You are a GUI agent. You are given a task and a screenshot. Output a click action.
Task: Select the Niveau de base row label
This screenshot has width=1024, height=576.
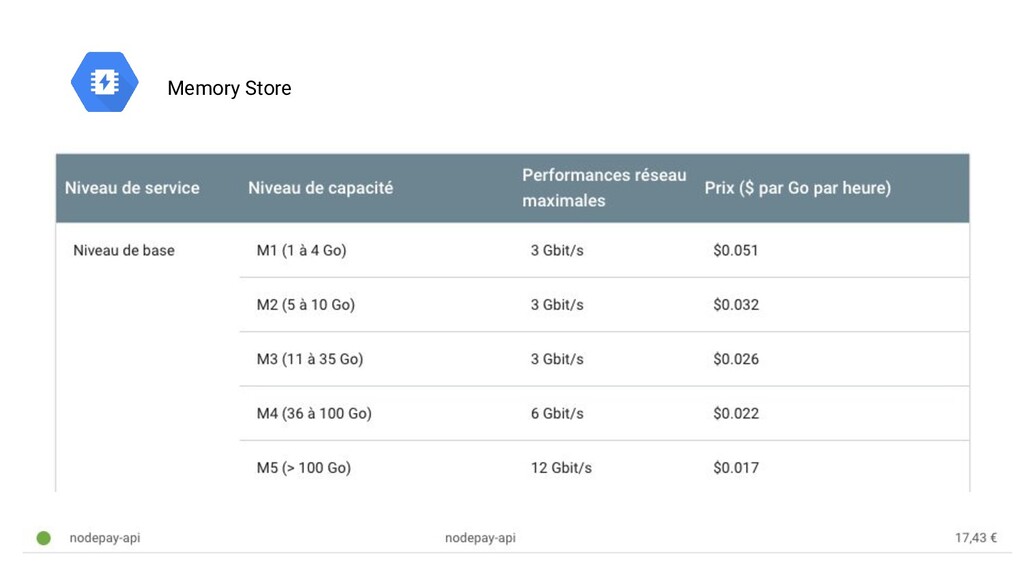(124, 251)
